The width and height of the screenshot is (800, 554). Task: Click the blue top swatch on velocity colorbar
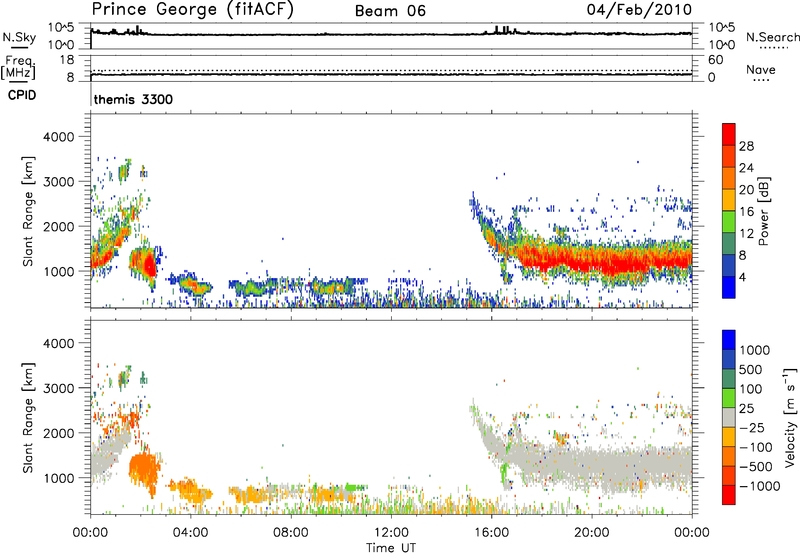pyautogui.click(x=729, y=339)
